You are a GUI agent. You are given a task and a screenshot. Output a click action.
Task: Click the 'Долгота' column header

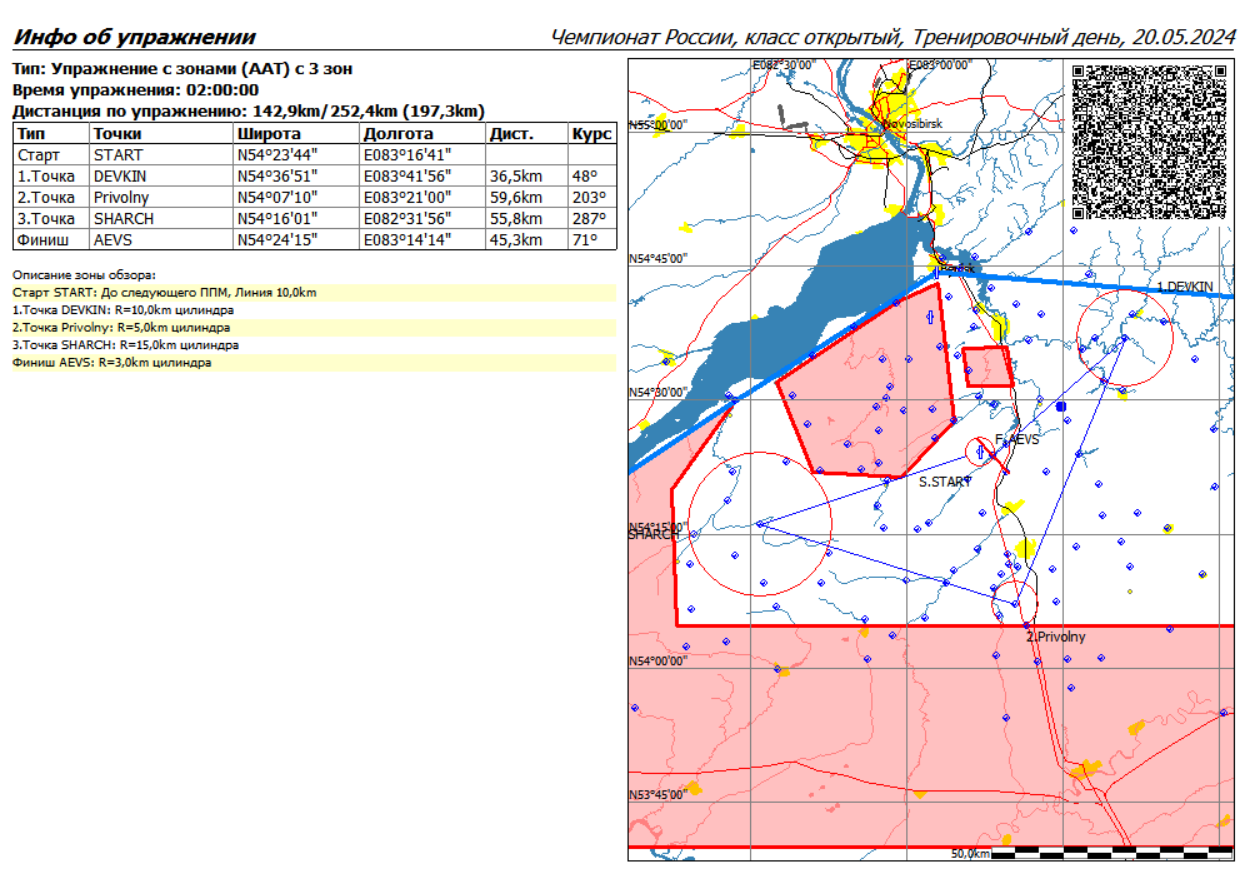click(398, 134)
